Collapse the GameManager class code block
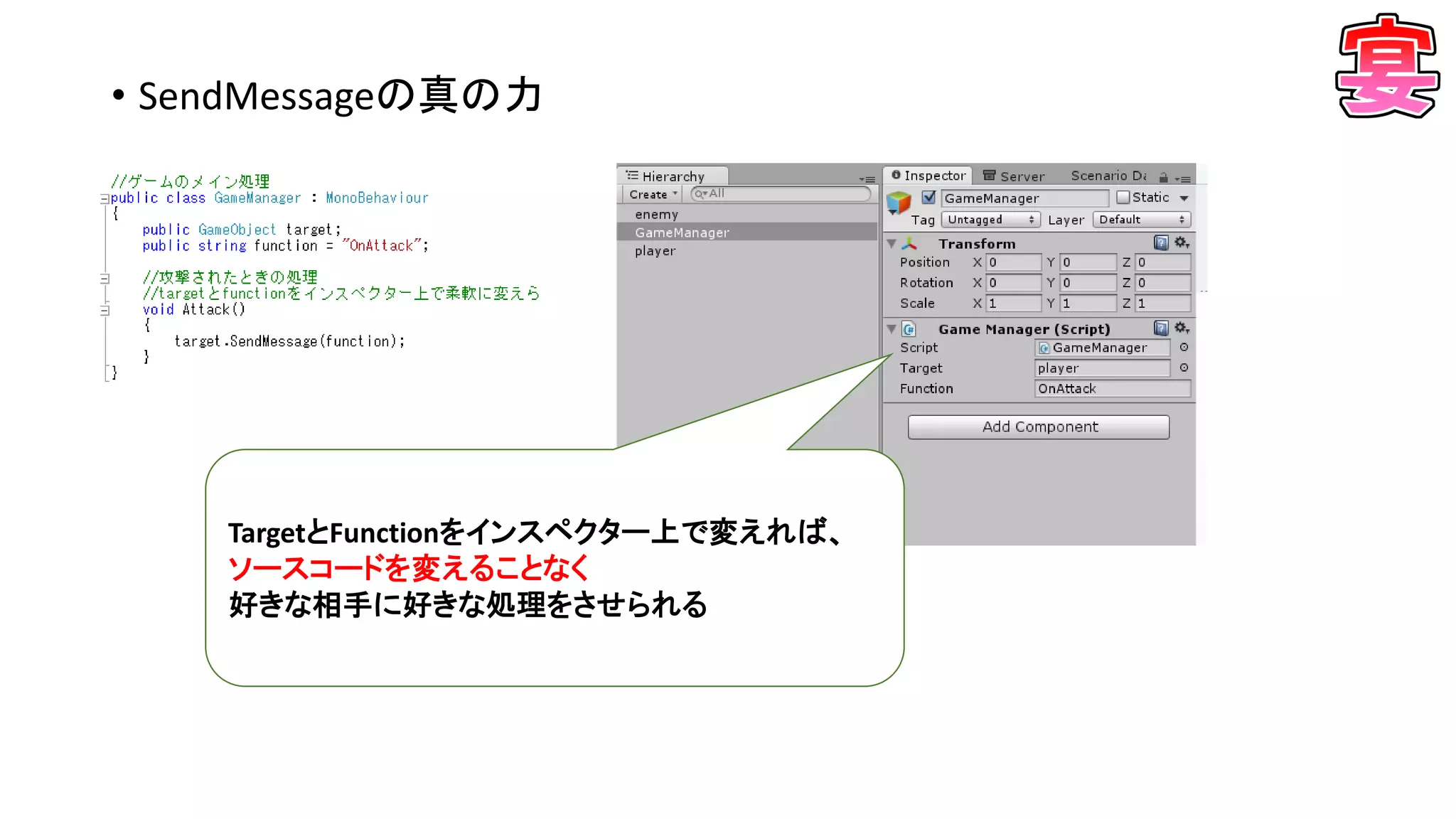This screenshot has width=1456, height=819. (x=105, y=199)
